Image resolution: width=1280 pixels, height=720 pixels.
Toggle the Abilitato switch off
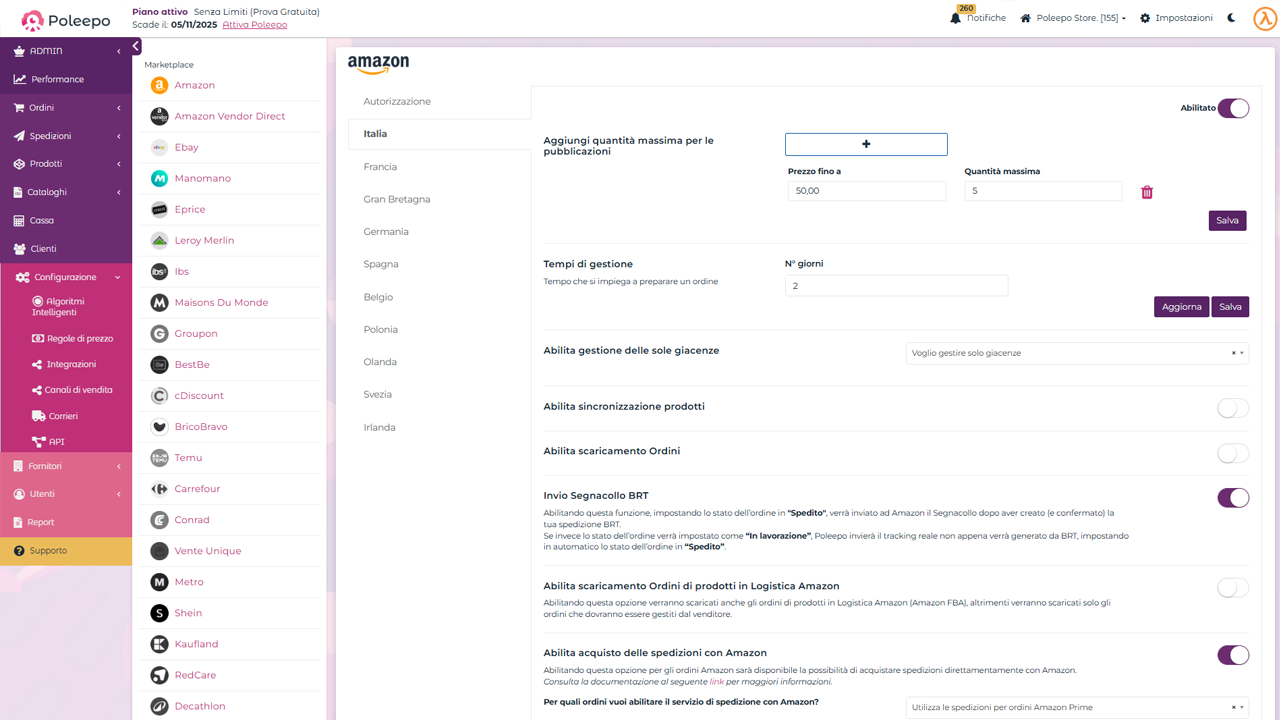[1233, 108]
